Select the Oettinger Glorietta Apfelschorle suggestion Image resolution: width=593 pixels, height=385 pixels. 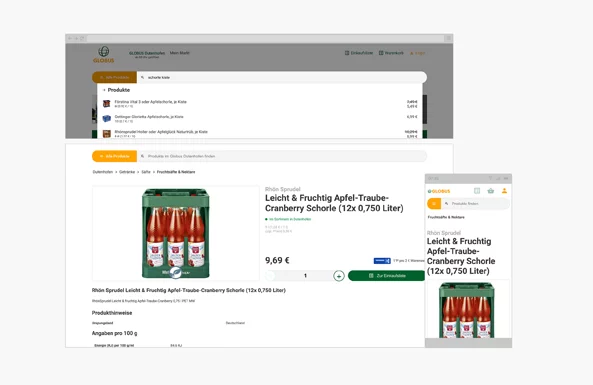pos(260,118)
